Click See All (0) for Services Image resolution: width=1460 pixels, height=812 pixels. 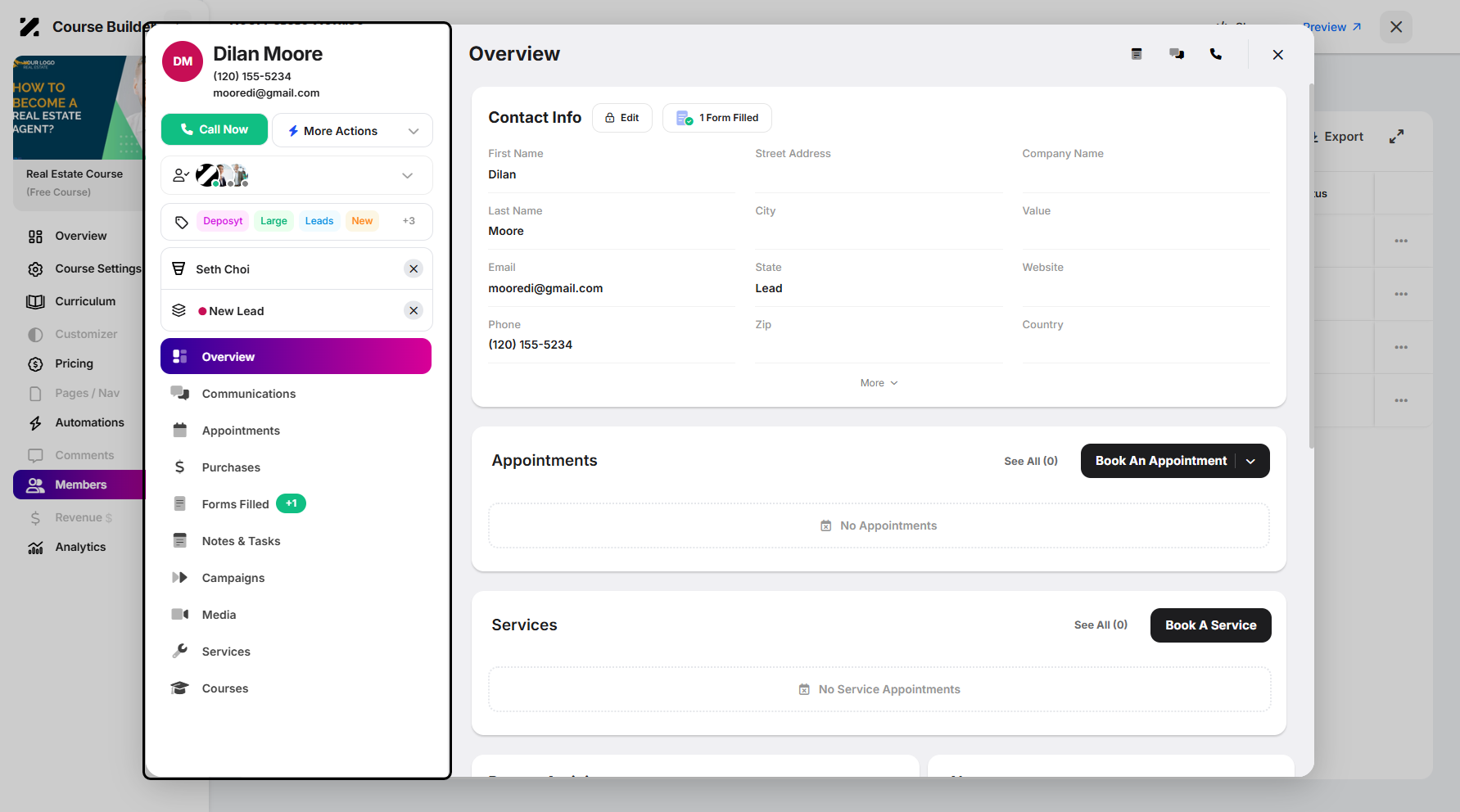(1101, 625)
